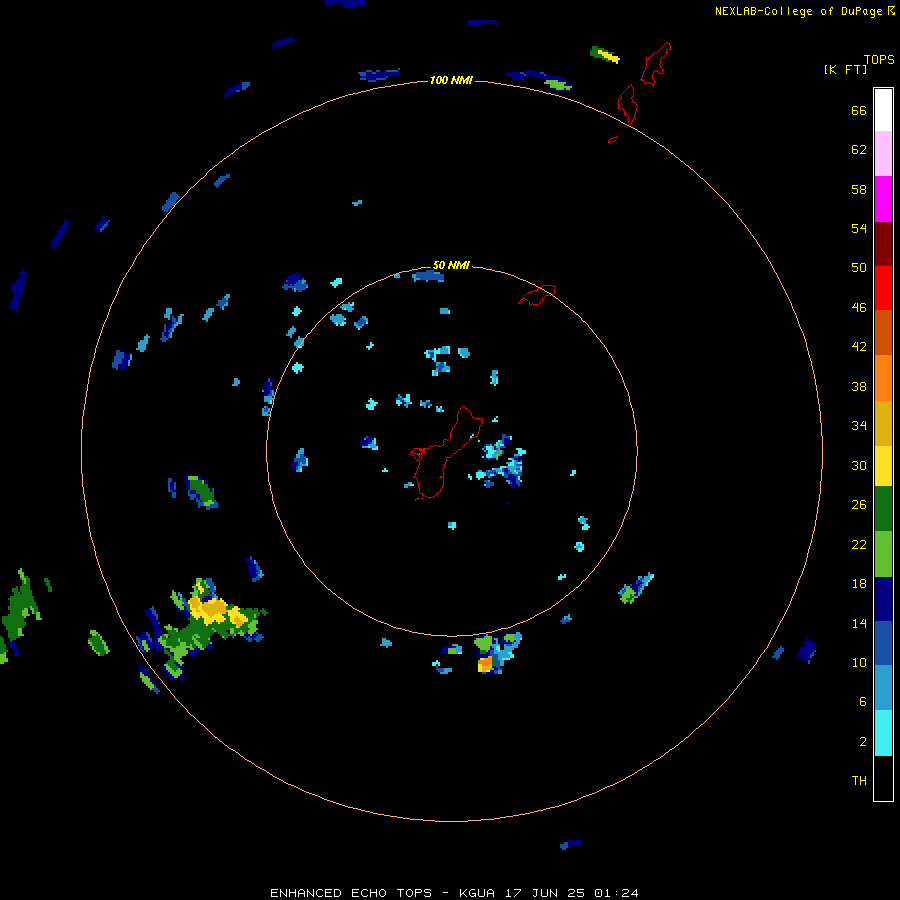Select the 62 value on the legend
Viewport: 900px width, 900px height.
click(859, 150)
